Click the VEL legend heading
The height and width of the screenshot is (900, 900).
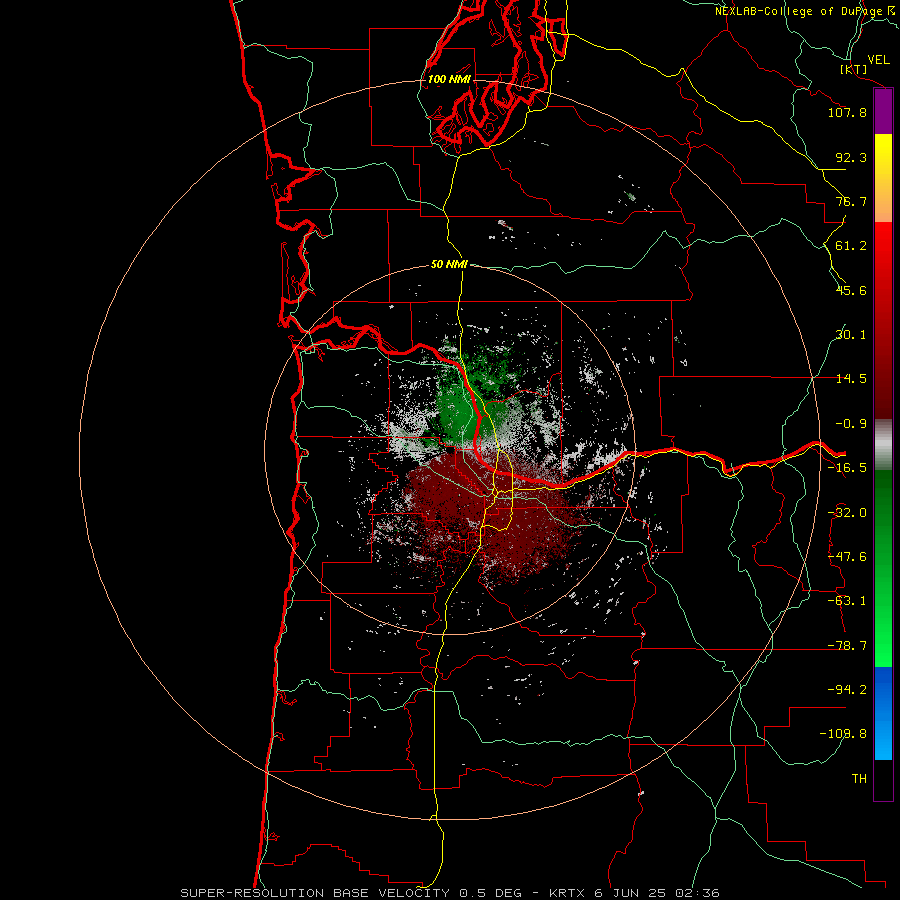tap(878, 60)
